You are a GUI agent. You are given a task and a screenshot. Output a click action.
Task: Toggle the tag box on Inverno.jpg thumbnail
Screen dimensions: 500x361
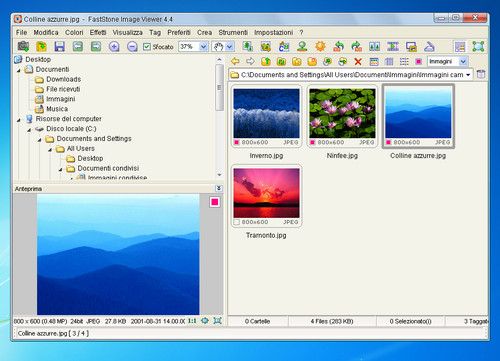pos(237,142)
